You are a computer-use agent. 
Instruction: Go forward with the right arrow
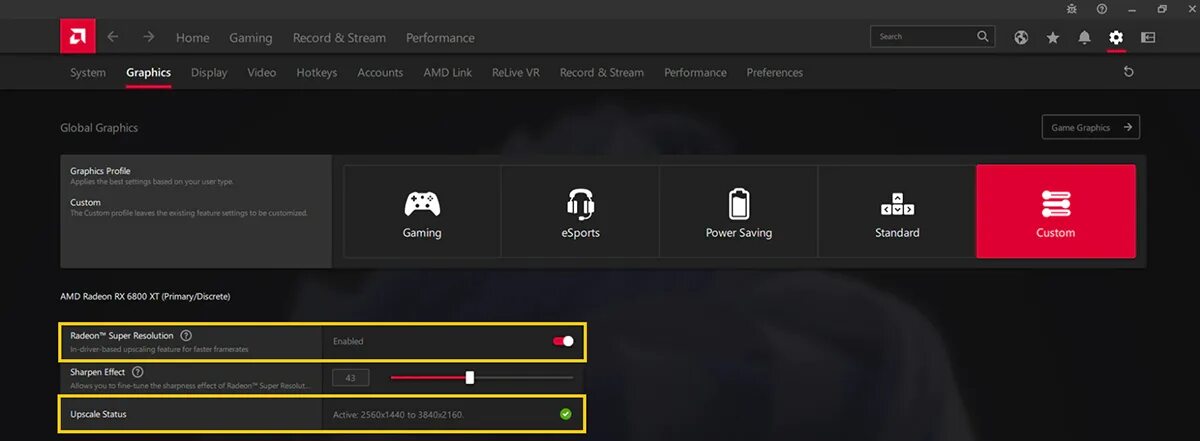pos(148,37)
